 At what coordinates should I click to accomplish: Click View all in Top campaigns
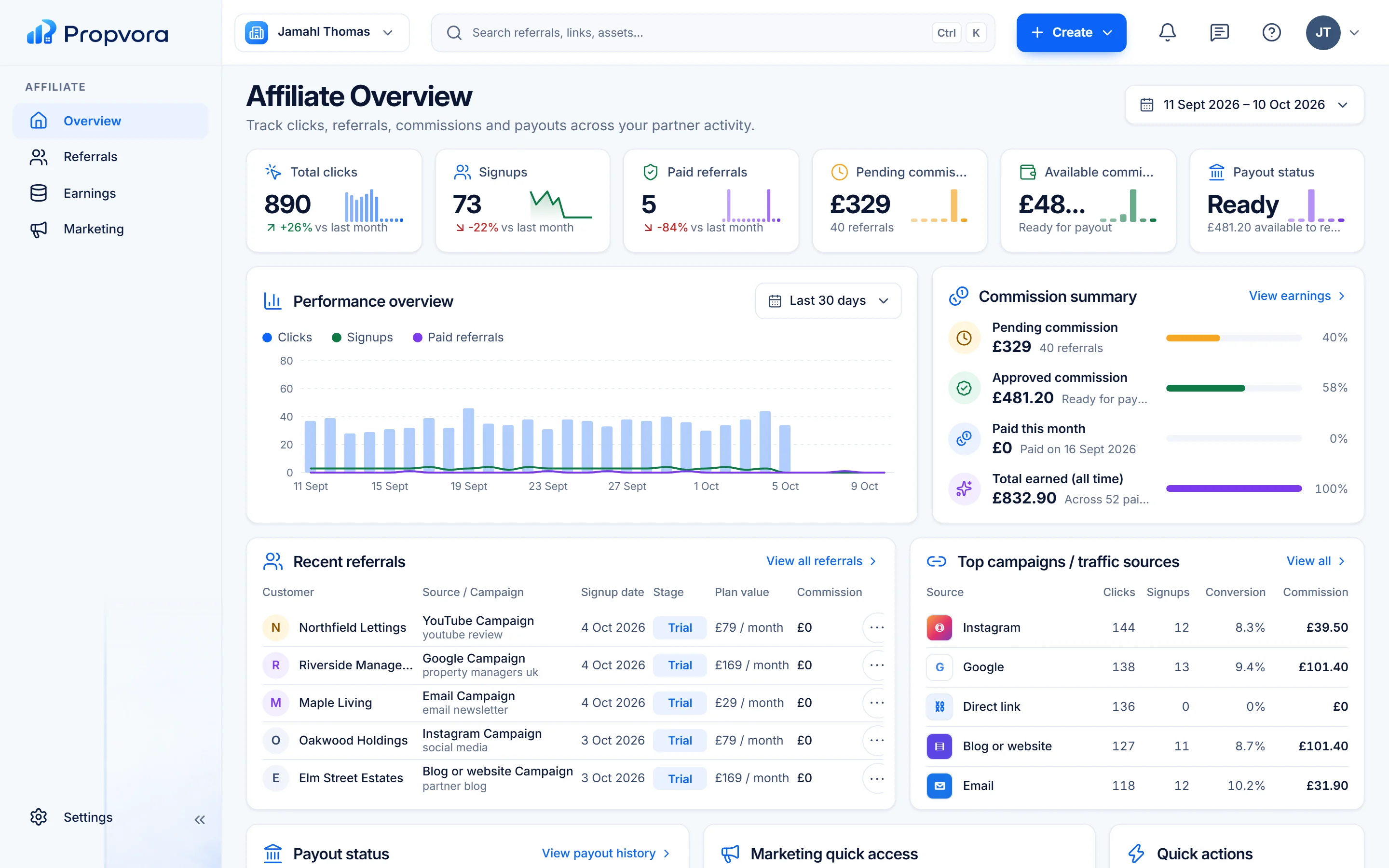click(x=1316, y=561)
